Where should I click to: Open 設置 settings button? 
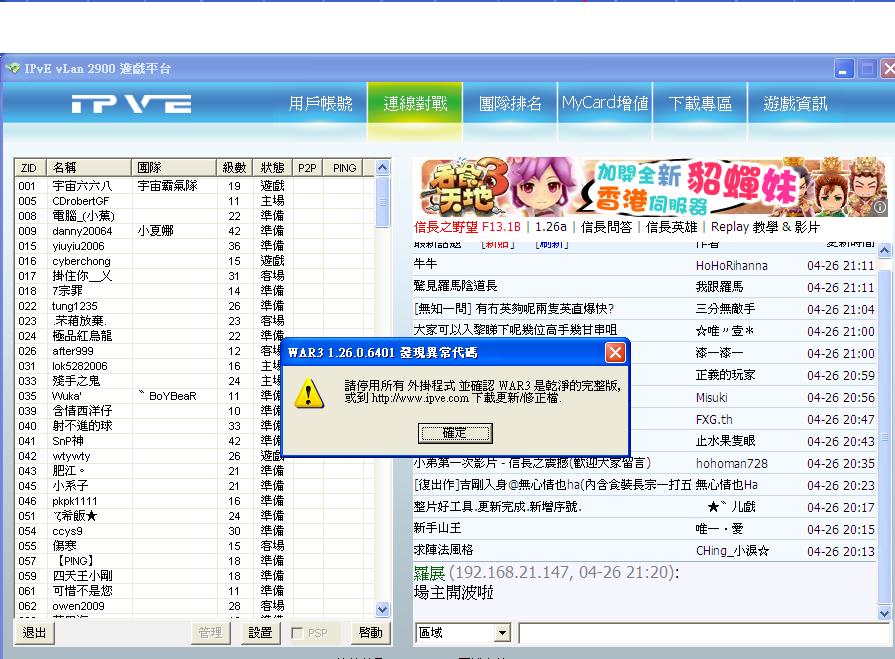pos(260,633)
